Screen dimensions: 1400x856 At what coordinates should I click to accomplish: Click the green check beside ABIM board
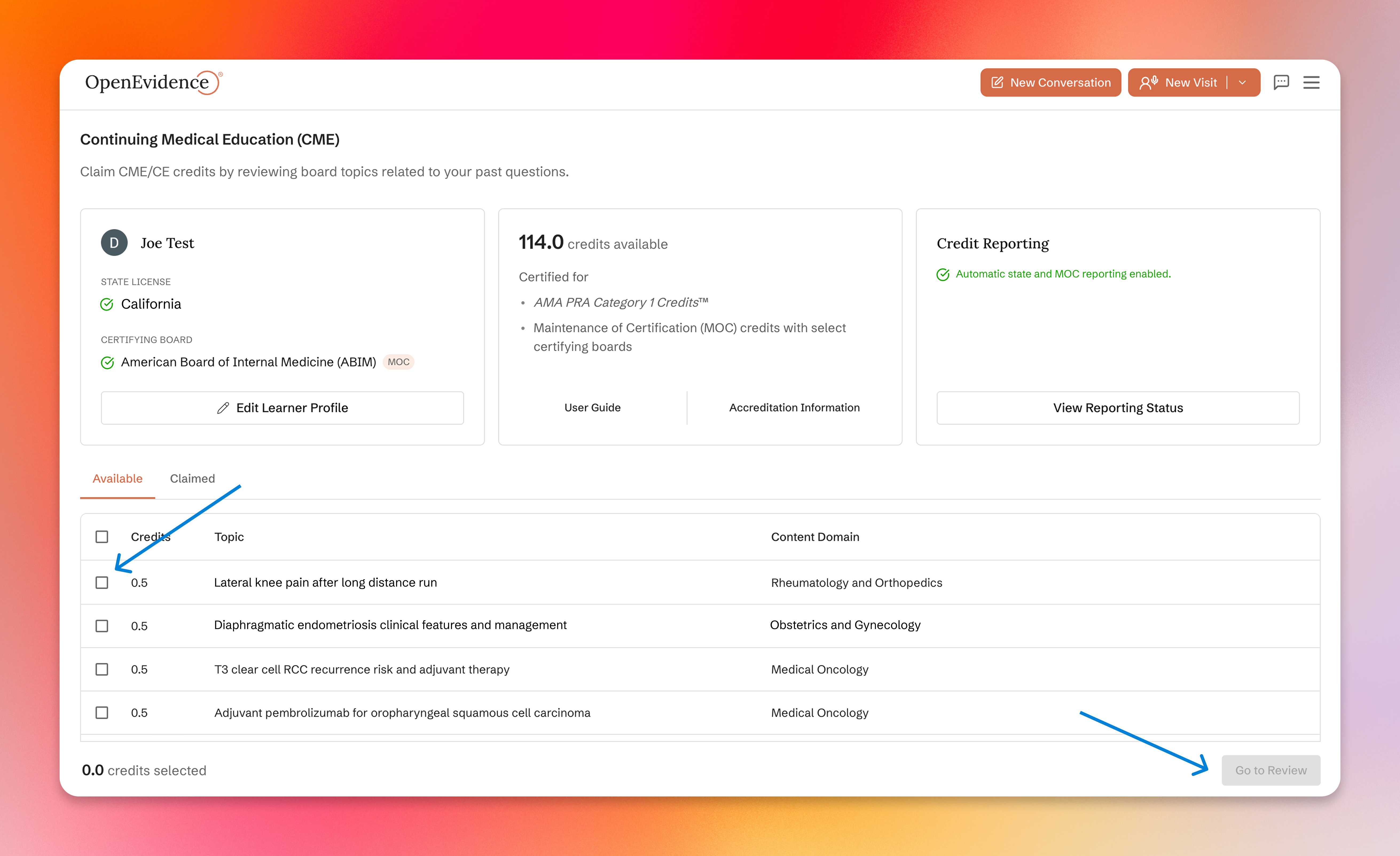click(107, 362)
